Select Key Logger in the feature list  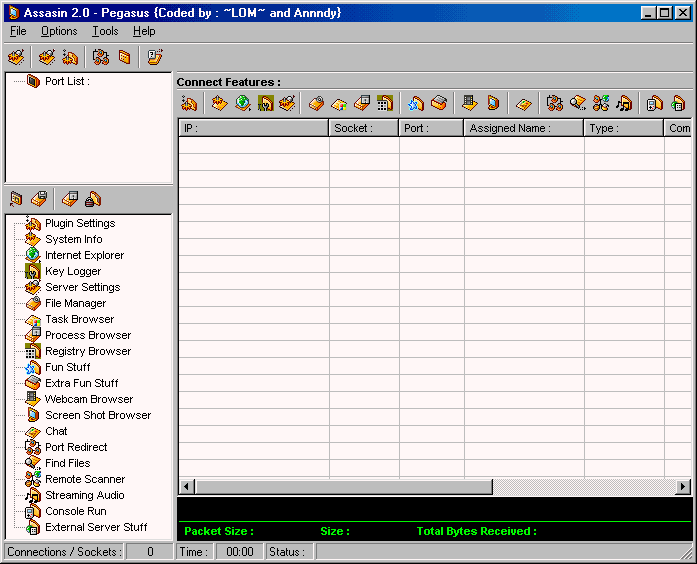coord(72,271)
